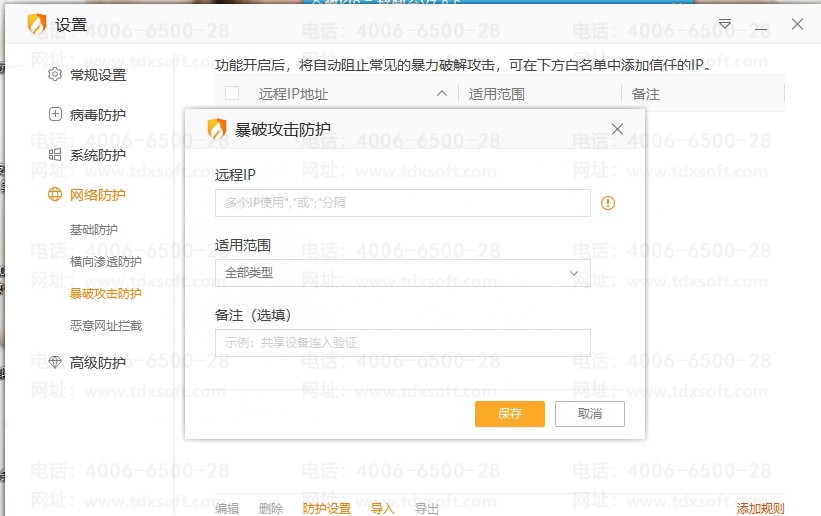Click the orange warning info icon next to 远程IP field
Viewport: 821px width, 516px height.
pyautogui.click(x=608, y=203)
